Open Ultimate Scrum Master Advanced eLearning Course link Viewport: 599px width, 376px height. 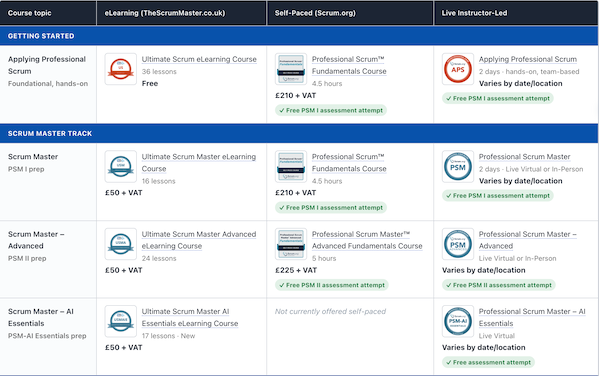199,240
